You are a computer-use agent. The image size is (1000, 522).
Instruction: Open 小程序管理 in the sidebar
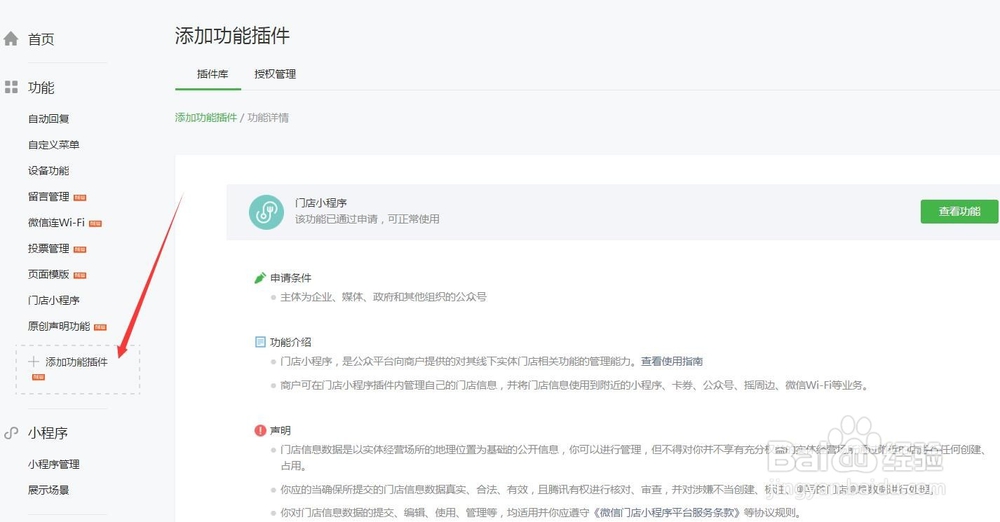pyautogui.click(x=54, y=465)
